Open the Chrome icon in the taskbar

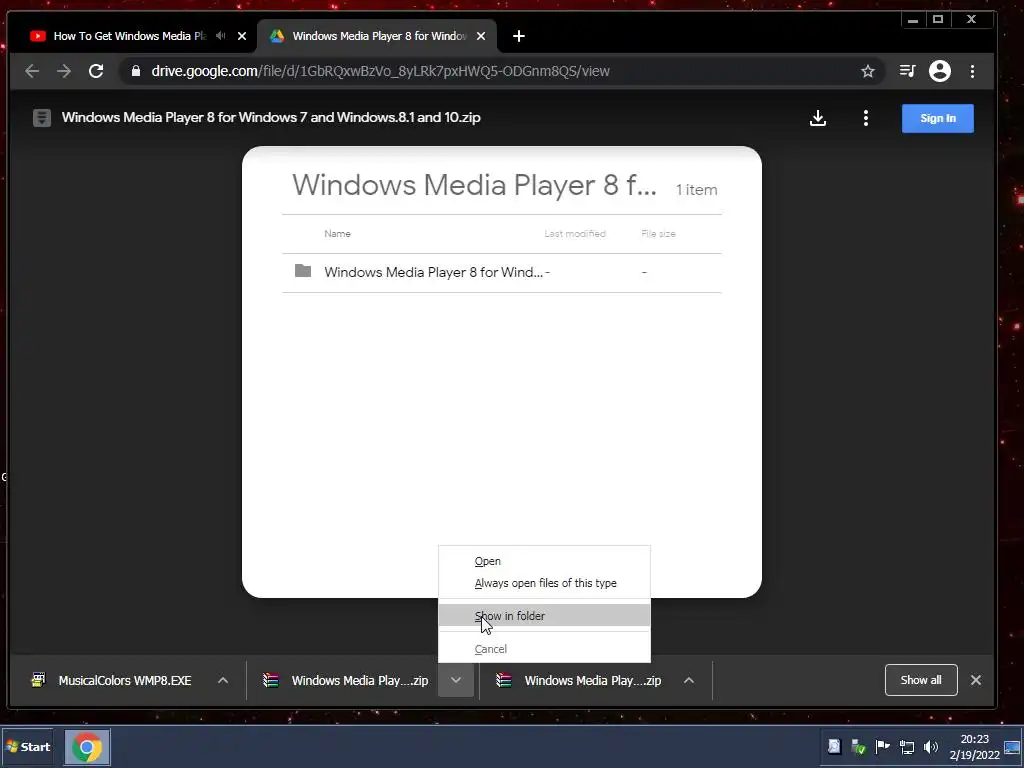[x=87, y=747]
